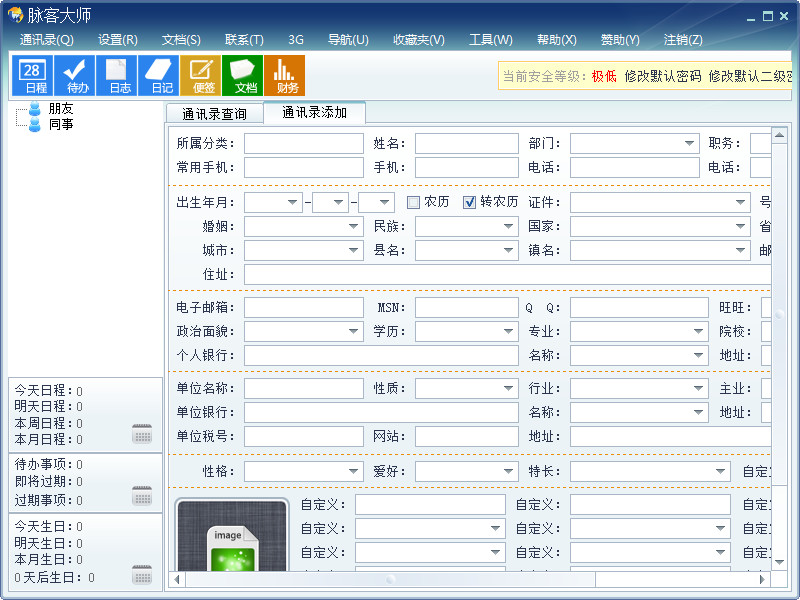Click the 单位税号 input field

pyautogui.click(x=304, y=436)
